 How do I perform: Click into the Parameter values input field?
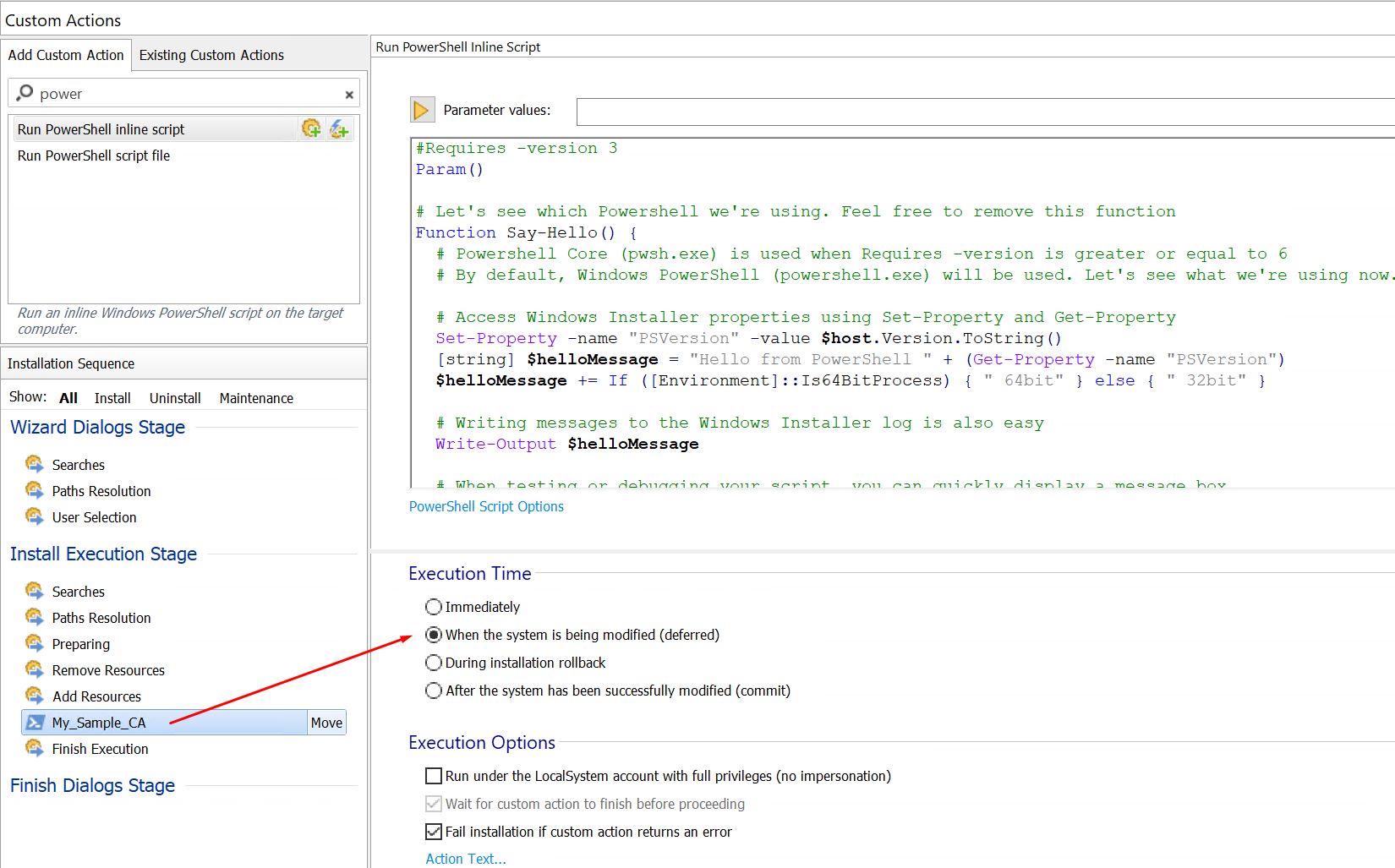[981, 111]
